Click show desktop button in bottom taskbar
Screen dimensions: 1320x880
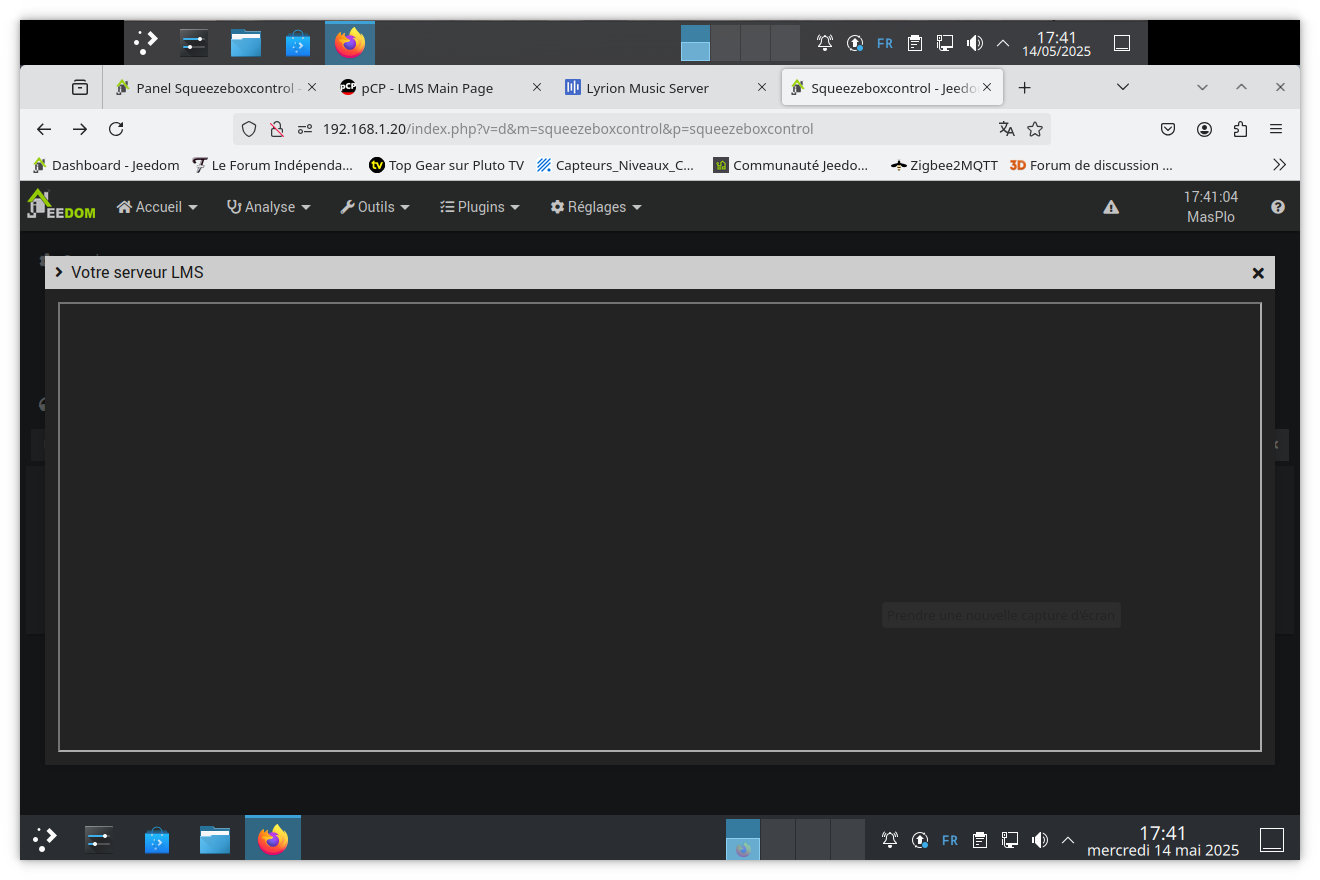coord(1272,839)
